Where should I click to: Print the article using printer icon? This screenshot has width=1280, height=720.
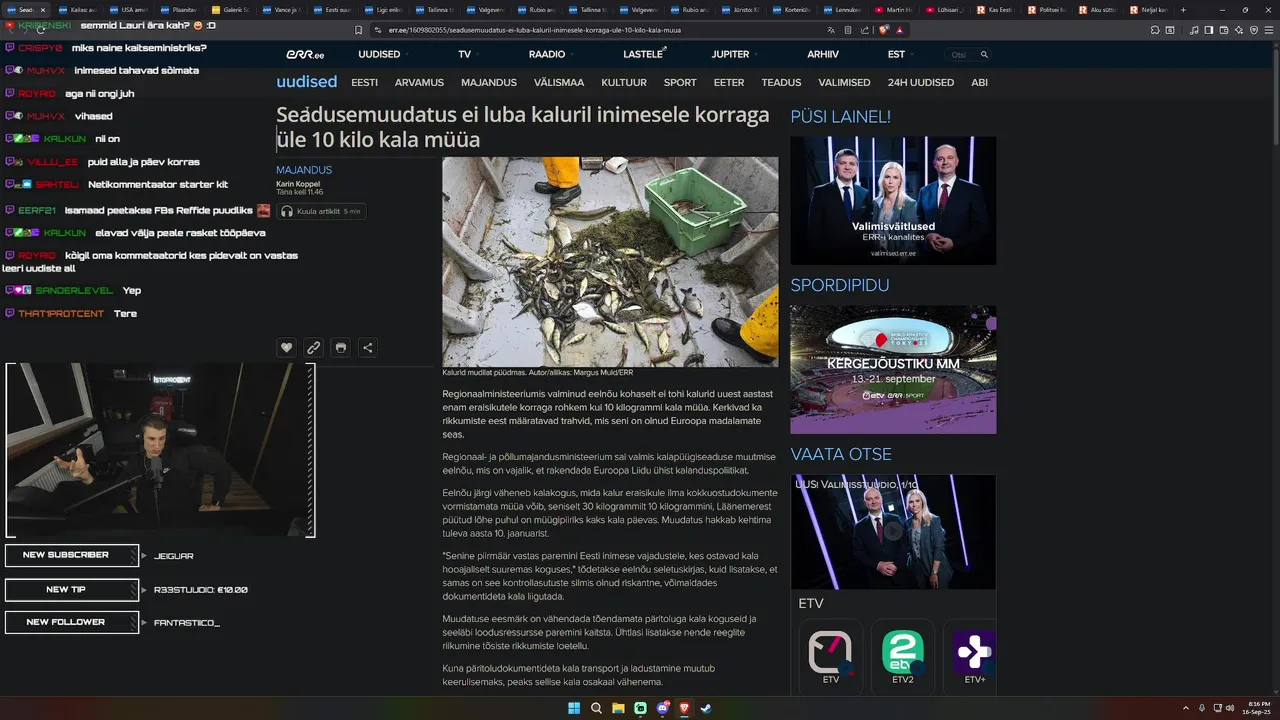(341, 348)
